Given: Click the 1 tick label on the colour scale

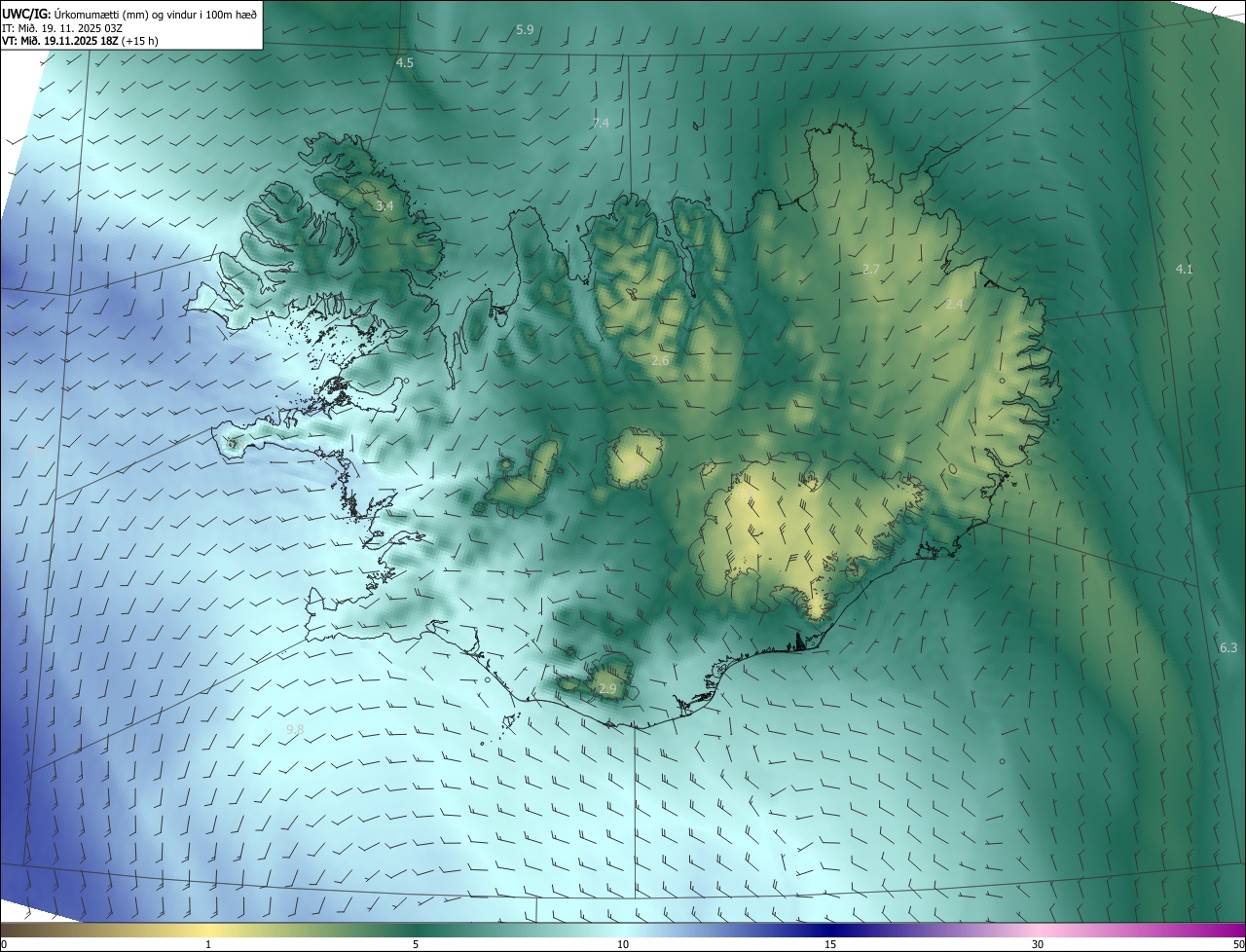Looking at the screenshot, I should [x=208, y=945].
